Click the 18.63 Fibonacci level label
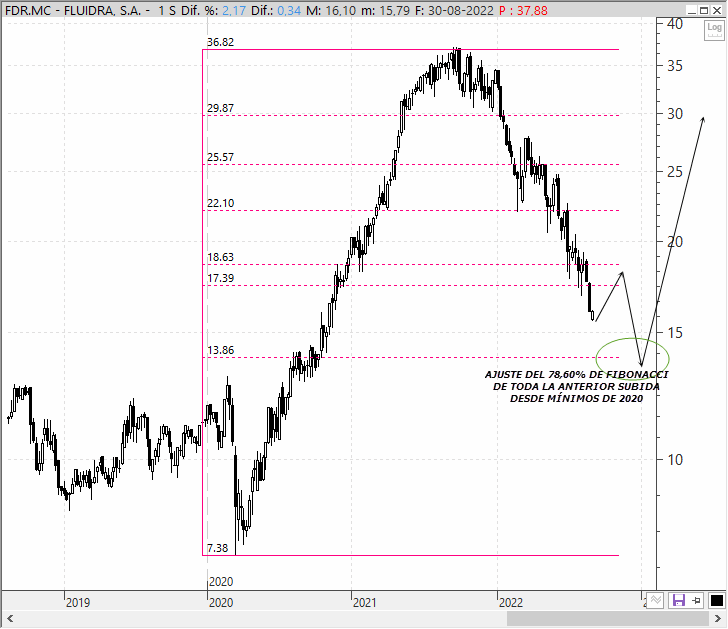 tap(221, 257)
